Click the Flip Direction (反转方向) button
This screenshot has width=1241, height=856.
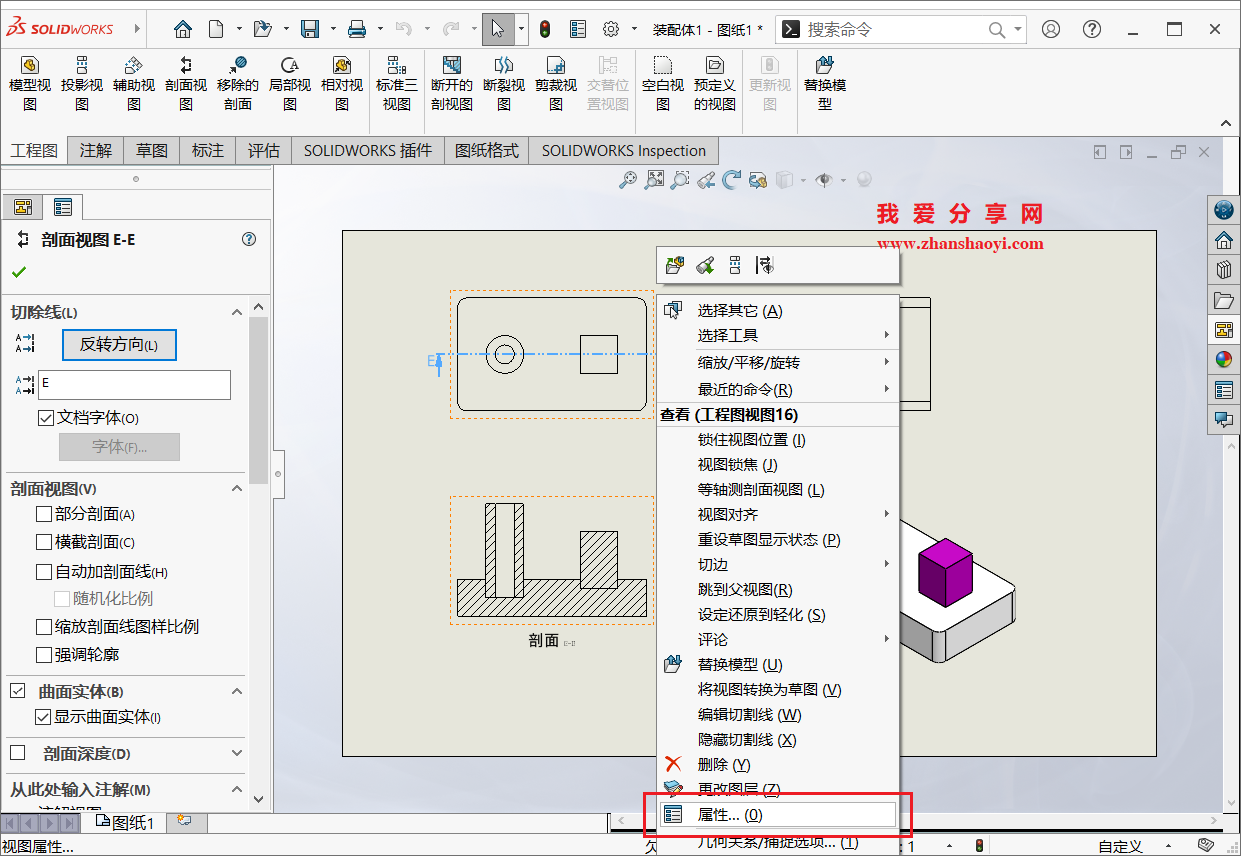pyautogui.click(x=119, y=345)
